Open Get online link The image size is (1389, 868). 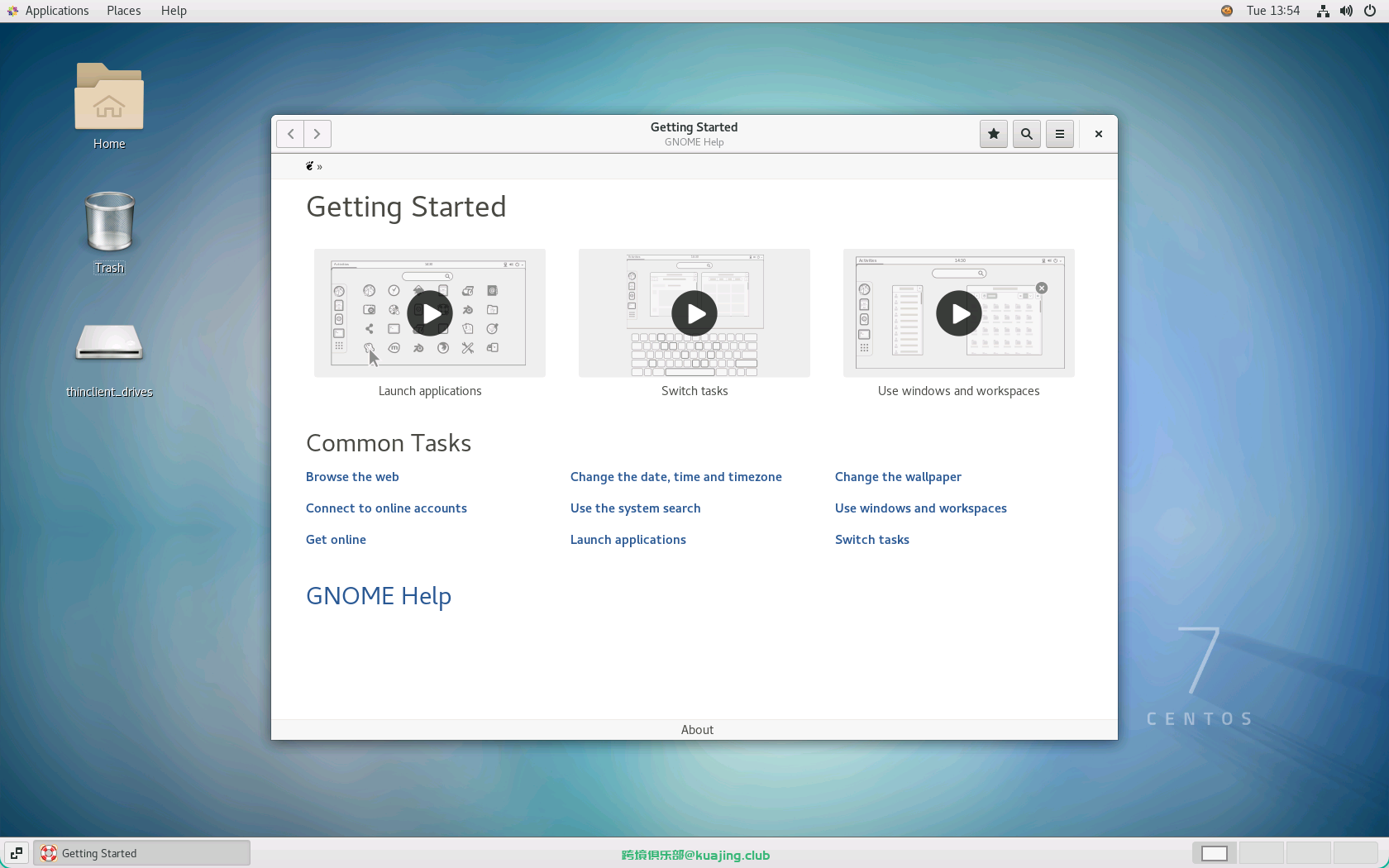(x=336, y=540)
